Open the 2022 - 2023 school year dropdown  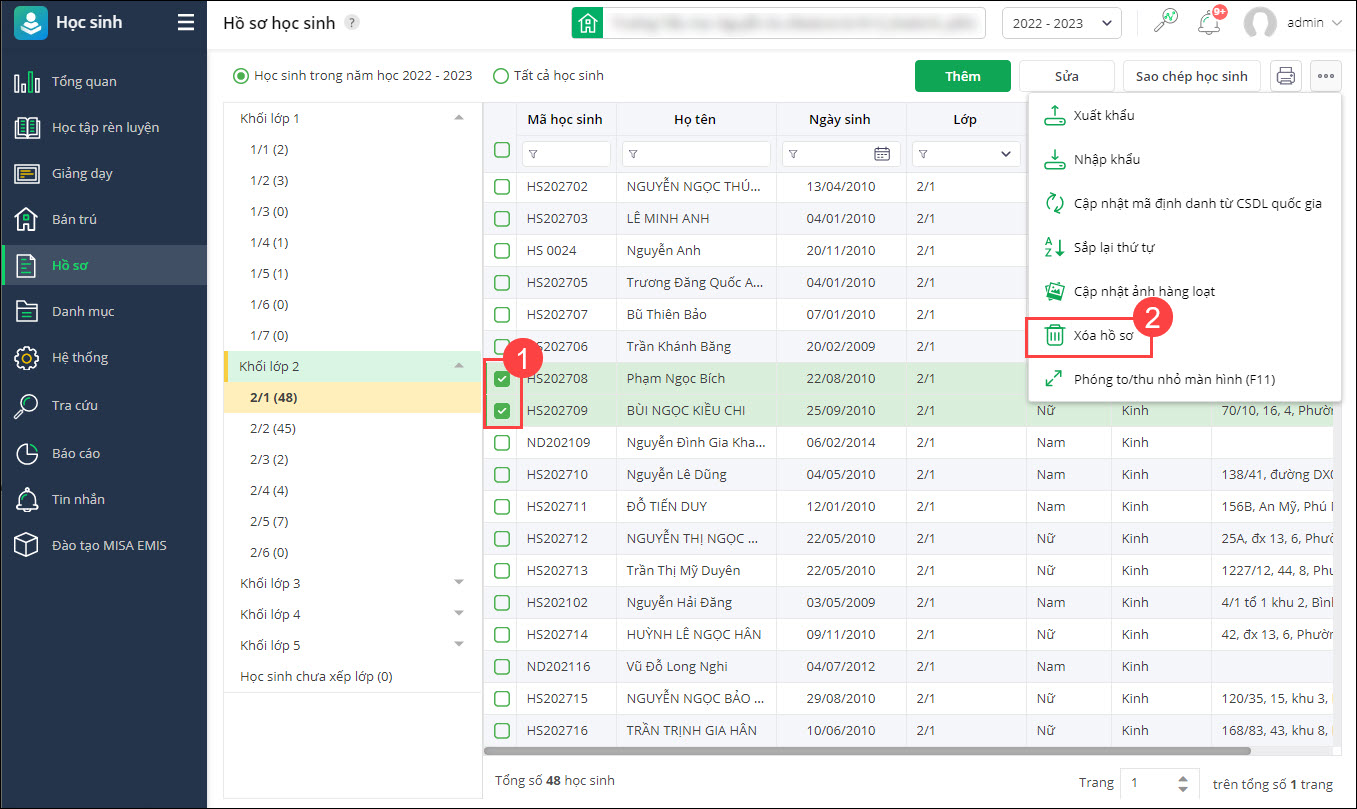(1061, 23)
